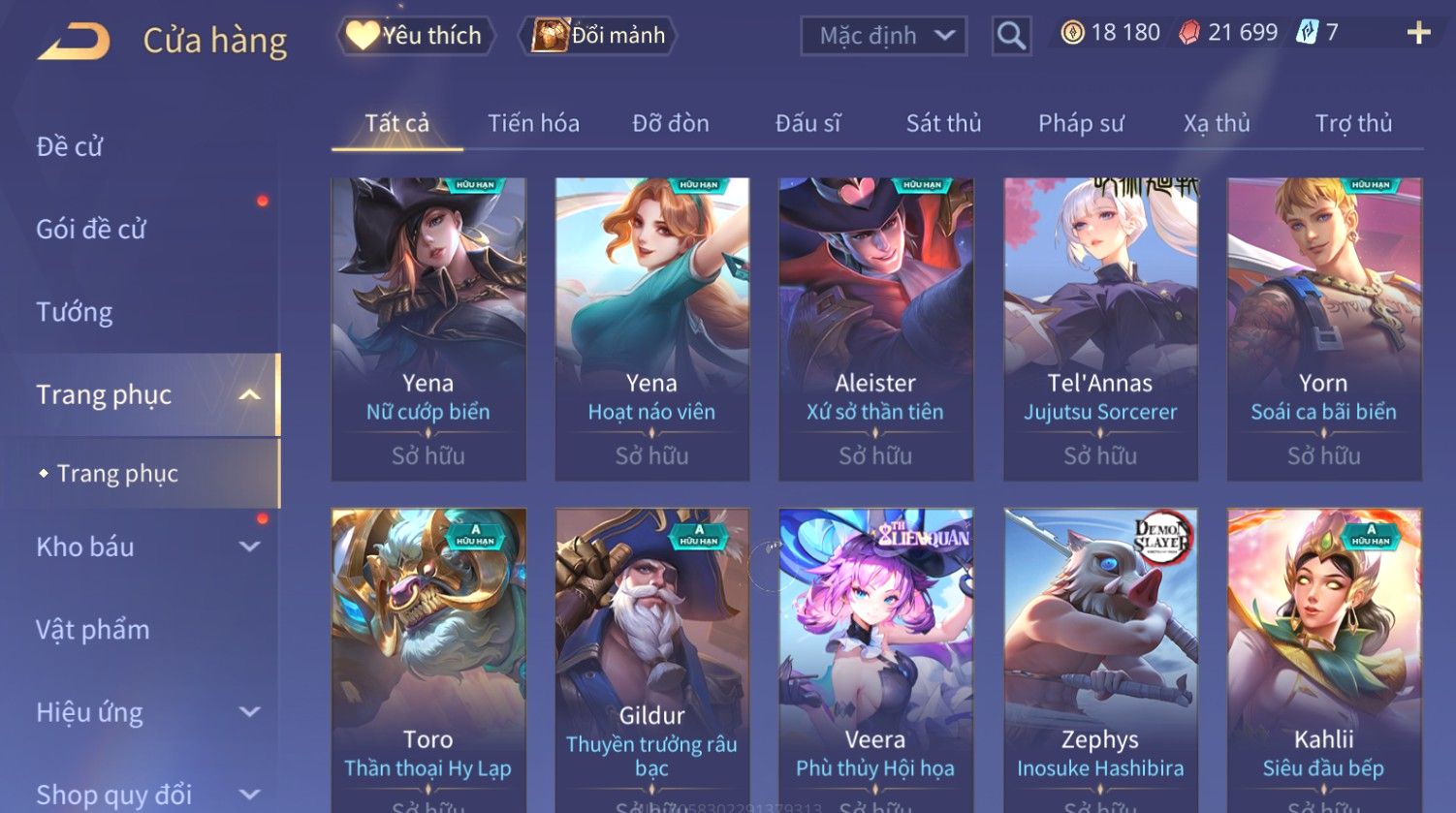The image size is (1456, 813).
Task: Open the search magnifier icon
Action: click(x=1011, y=36)
